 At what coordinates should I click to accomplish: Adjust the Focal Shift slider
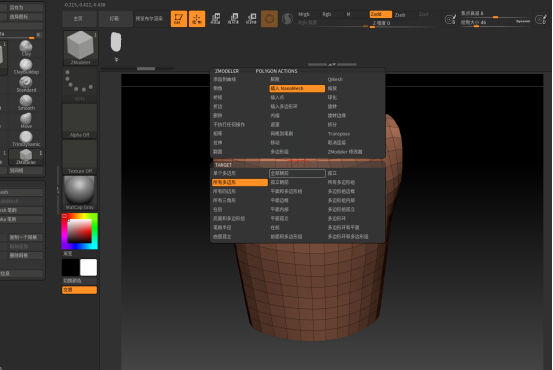coord(495,14)
